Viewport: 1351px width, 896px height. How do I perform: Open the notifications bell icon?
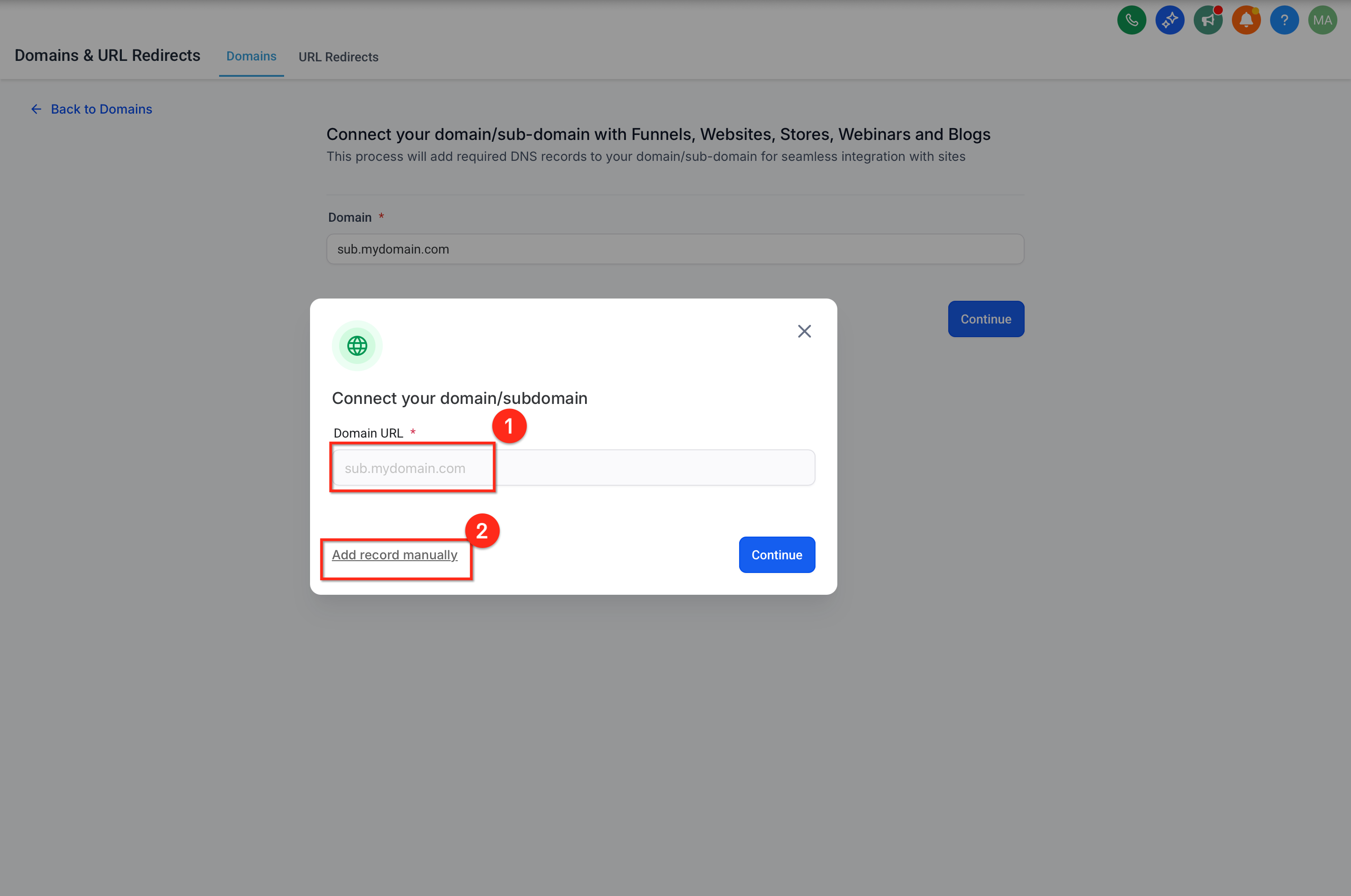click(1246, 20)
